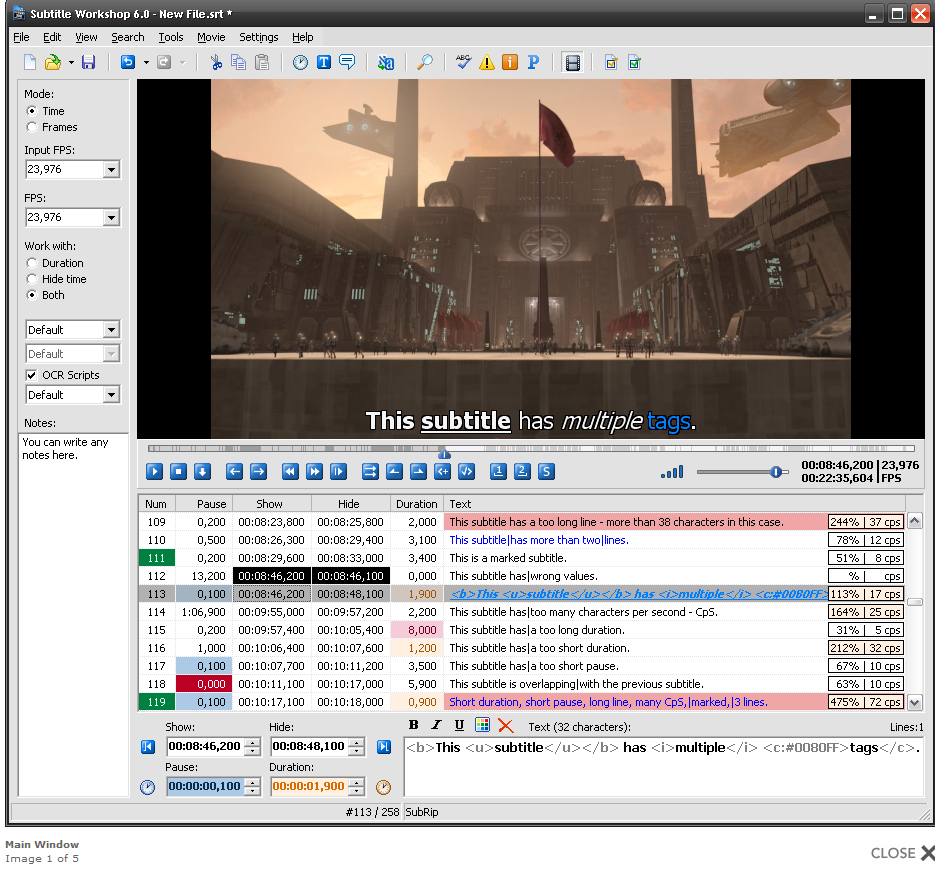Screen dimensions: 935x877
Task: Play the video
Action: click(154, 472)
